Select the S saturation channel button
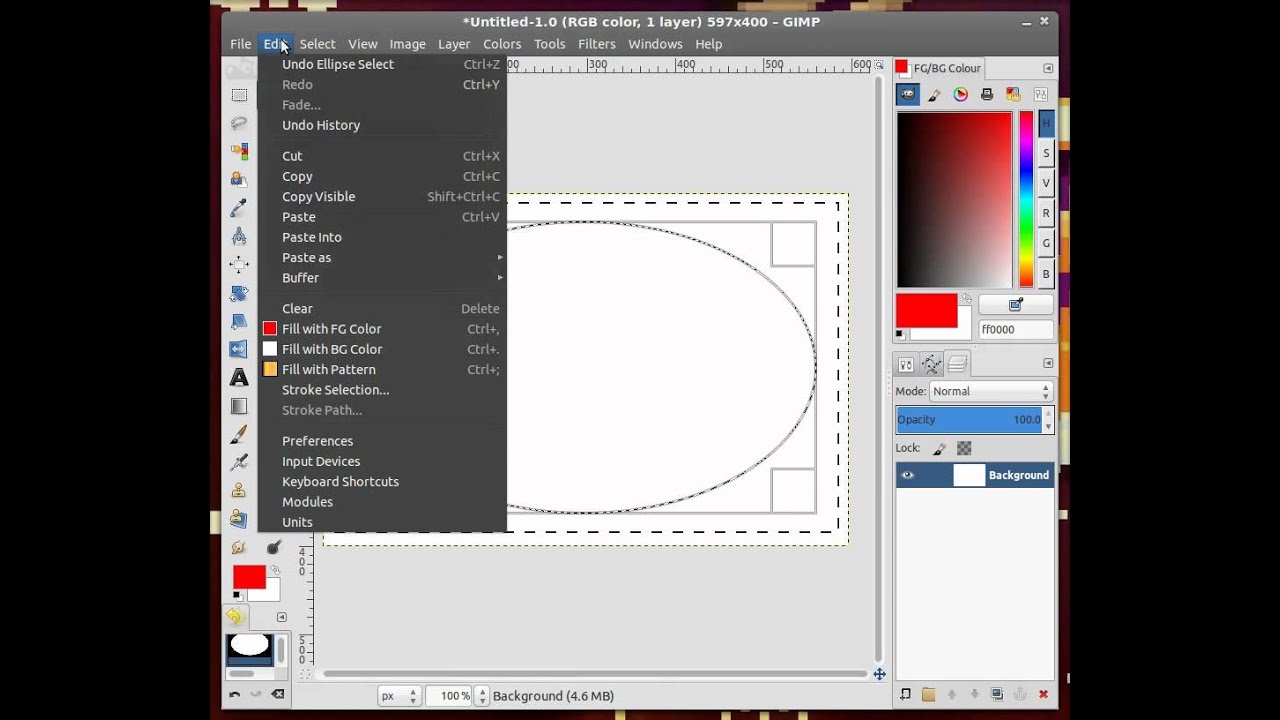Viewport: 1280px width, 720px height. pos(1046,153)
